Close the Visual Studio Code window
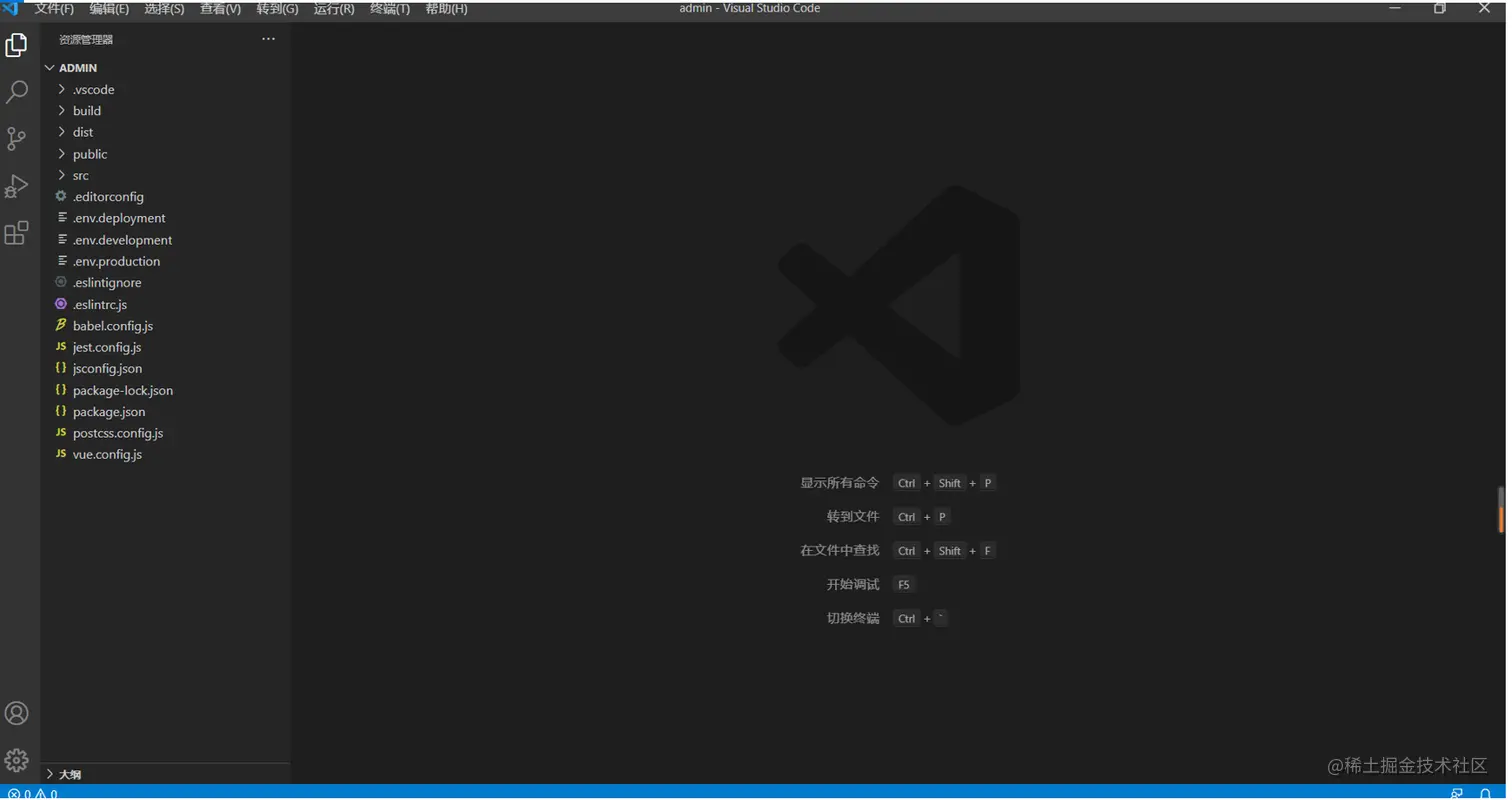This screenshot has width=1512, height=800. (x=1486, y=8)
